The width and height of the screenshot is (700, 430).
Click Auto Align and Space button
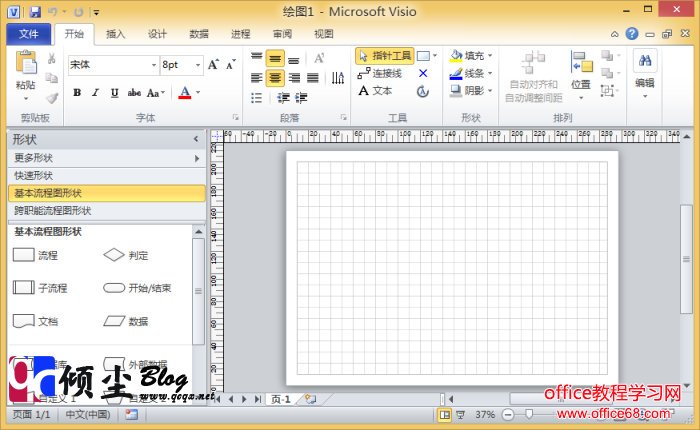[533, 77]
